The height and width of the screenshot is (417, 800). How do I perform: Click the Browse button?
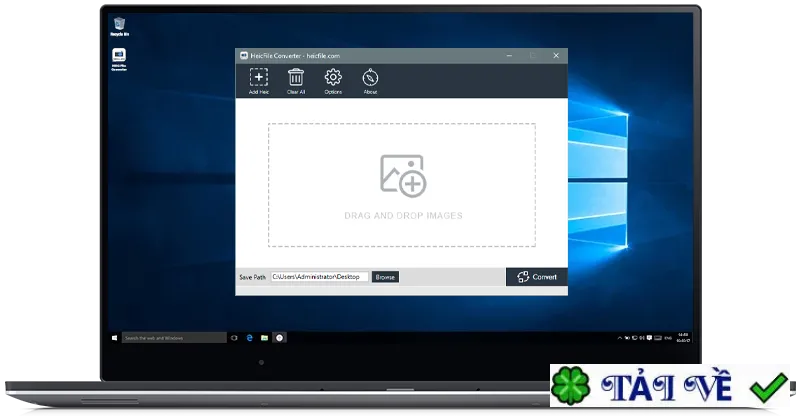coord(385,277)
